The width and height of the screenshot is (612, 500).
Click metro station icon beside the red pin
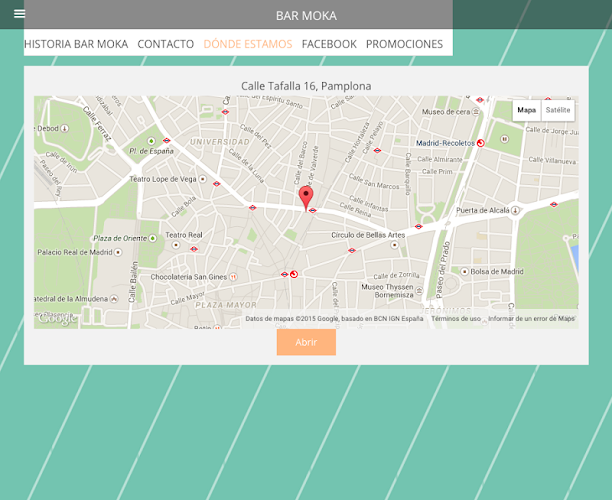(312, 211)
